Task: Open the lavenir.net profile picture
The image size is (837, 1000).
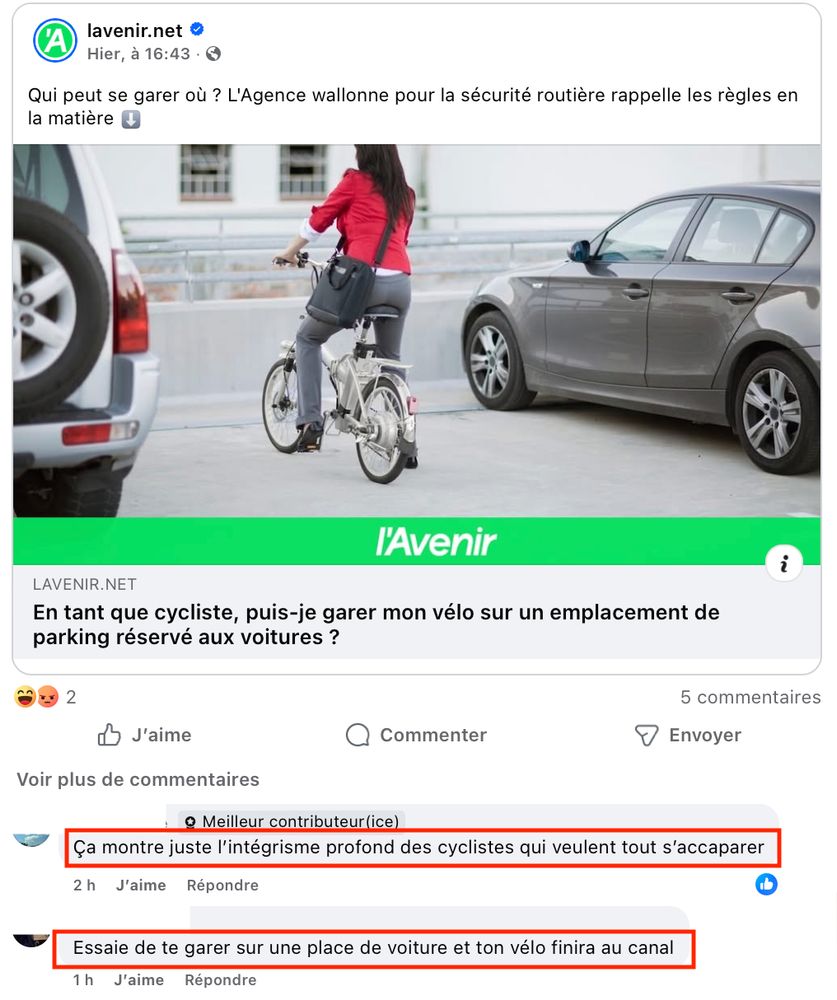Action: [x=55, y=41]
